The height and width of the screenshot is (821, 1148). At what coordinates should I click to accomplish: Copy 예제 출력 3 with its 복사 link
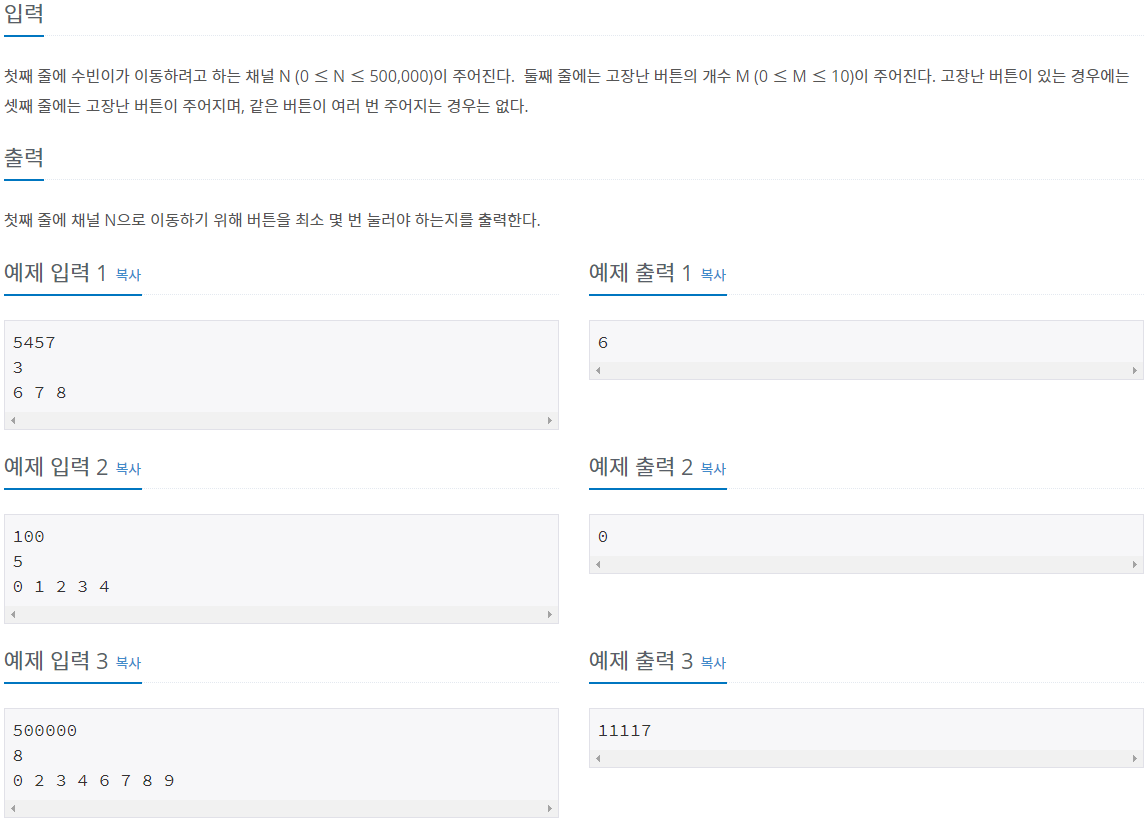712,662
